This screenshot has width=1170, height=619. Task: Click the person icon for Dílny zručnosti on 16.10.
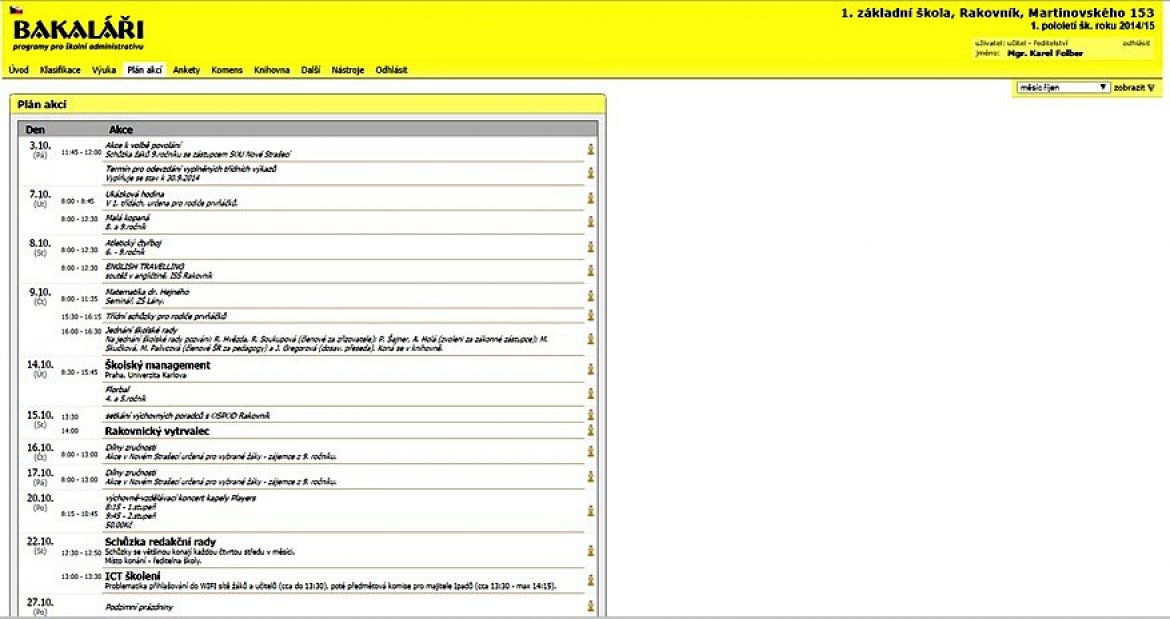coord(590,451)
